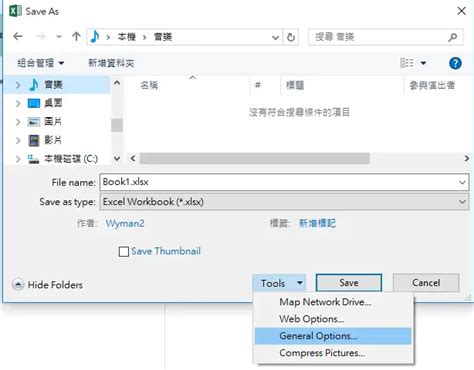
Task: Go up one folder level
Action: tap(76, 36)
